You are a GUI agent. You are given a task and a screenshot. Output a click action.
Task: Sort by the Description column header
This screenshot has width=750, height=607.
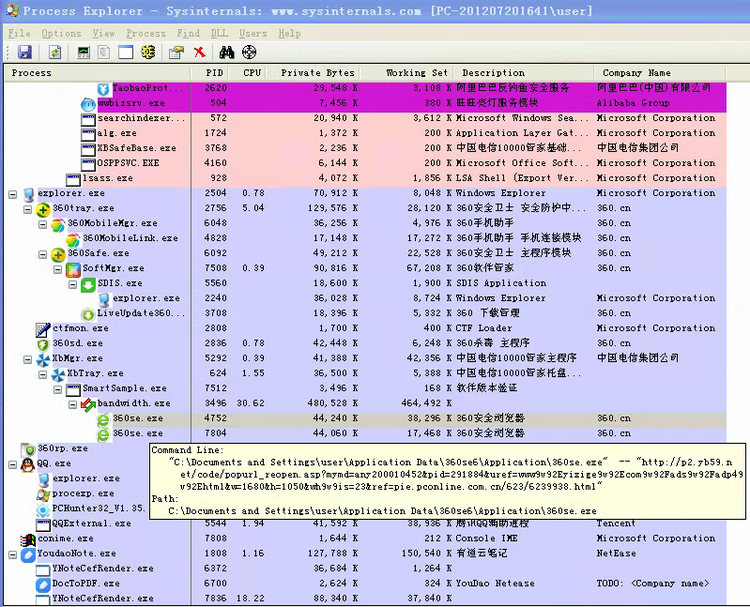click(x=524, y=73)
